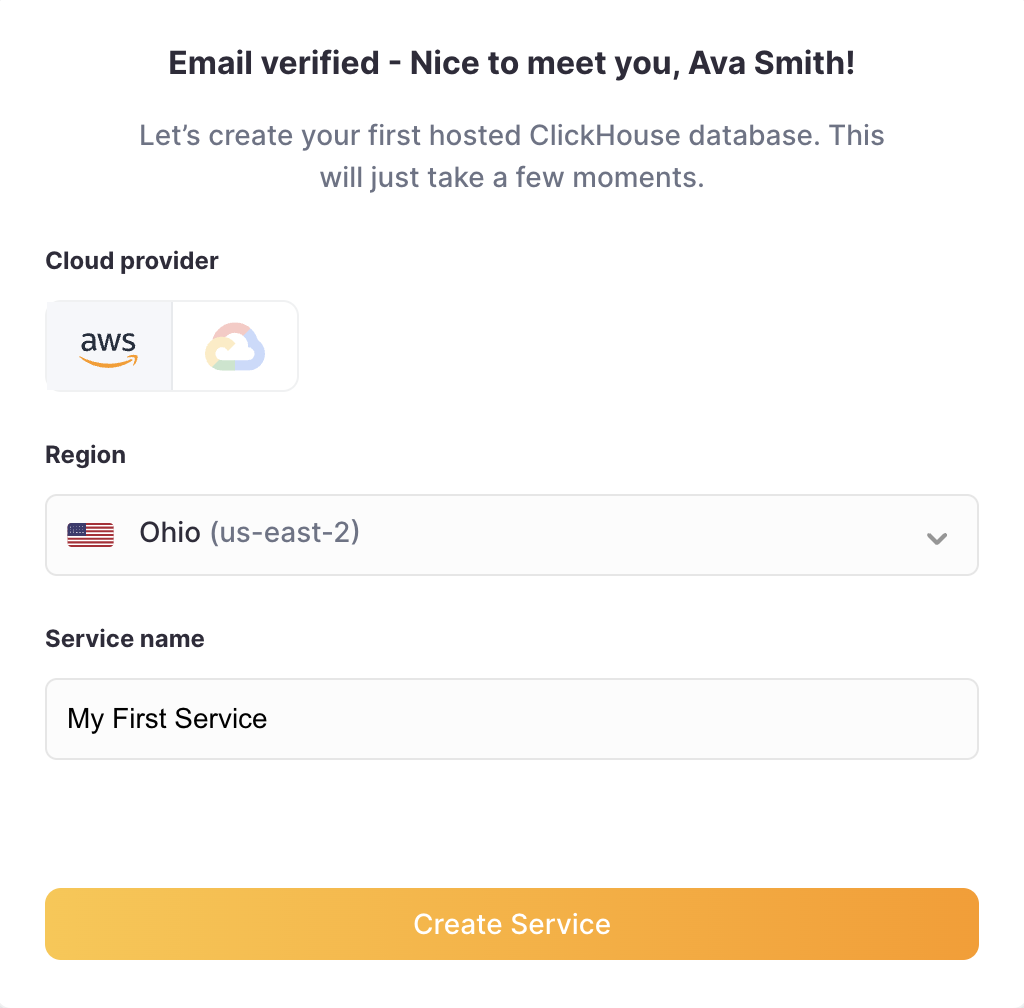The width and height of the screenshot is (1024, 1008).
Task: Open the Ohio (us-east-2) region selector
Action: tap(512, 534)
